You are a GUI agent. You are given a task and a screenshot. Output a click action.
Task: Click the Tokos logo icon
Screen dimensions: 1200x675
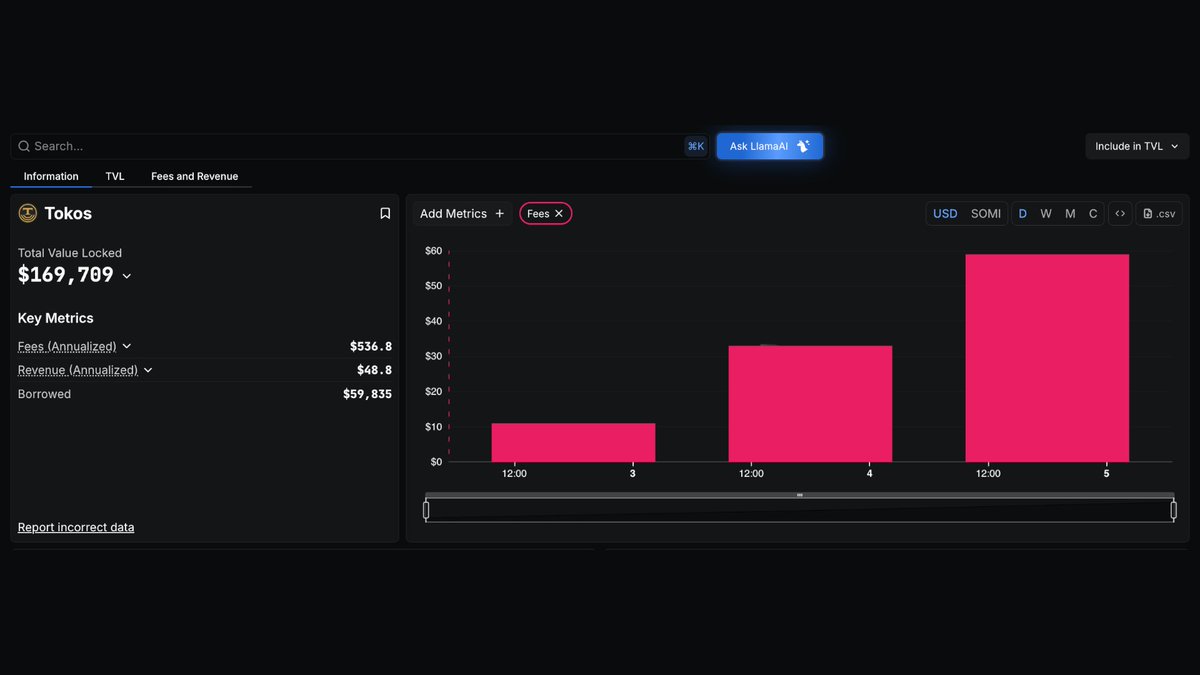click(28, 213)
